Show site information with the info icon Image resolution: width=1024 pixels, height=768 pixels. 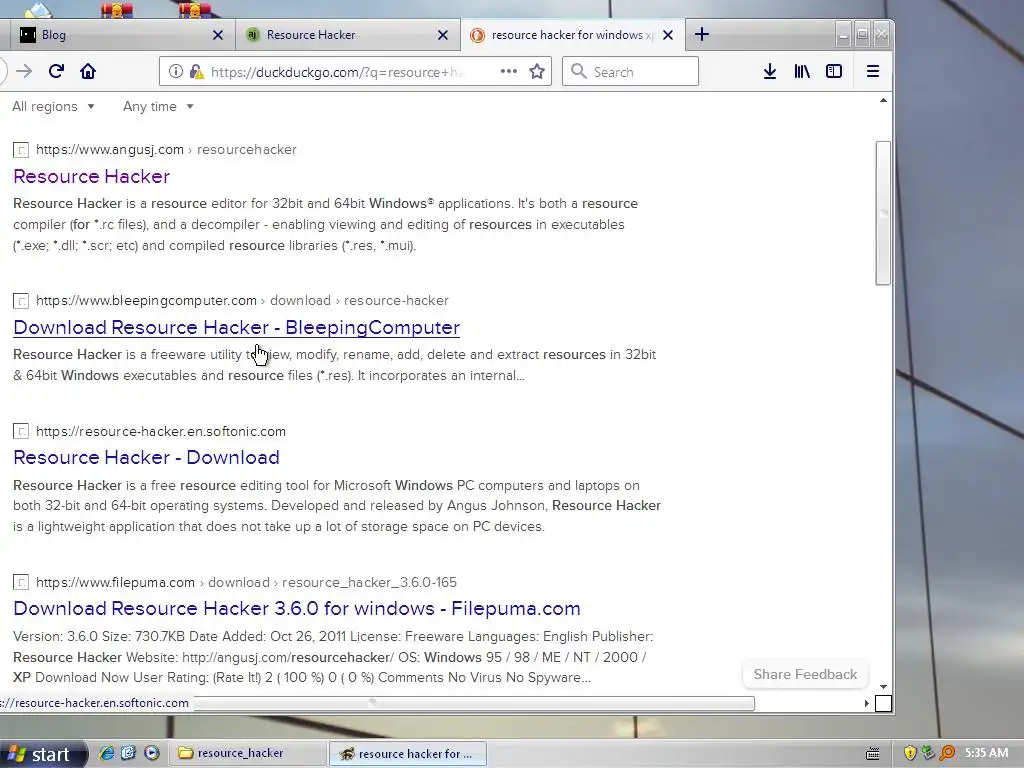click(x=176, y=71)
